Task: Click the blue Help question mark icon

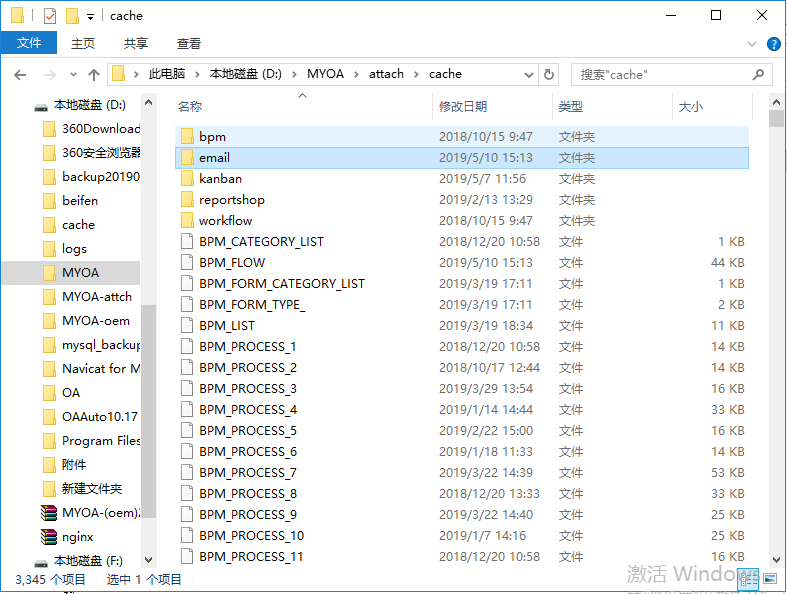Action: pos(773,44)
